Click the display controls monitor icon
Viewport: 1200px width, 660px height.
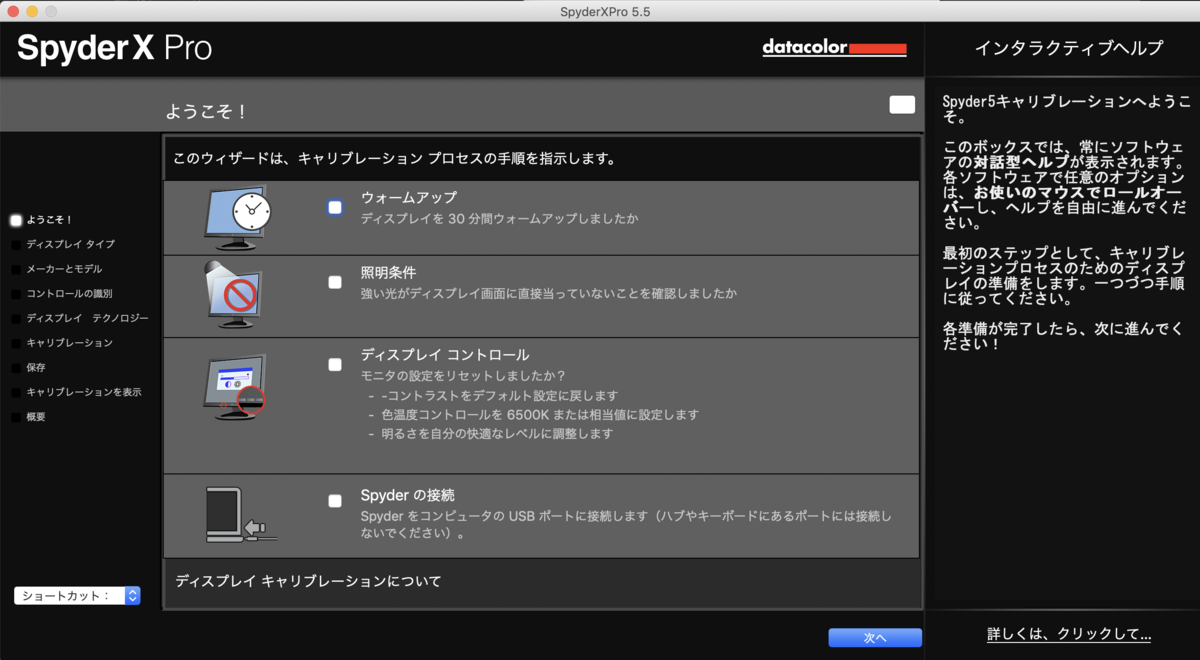(237, 386)
